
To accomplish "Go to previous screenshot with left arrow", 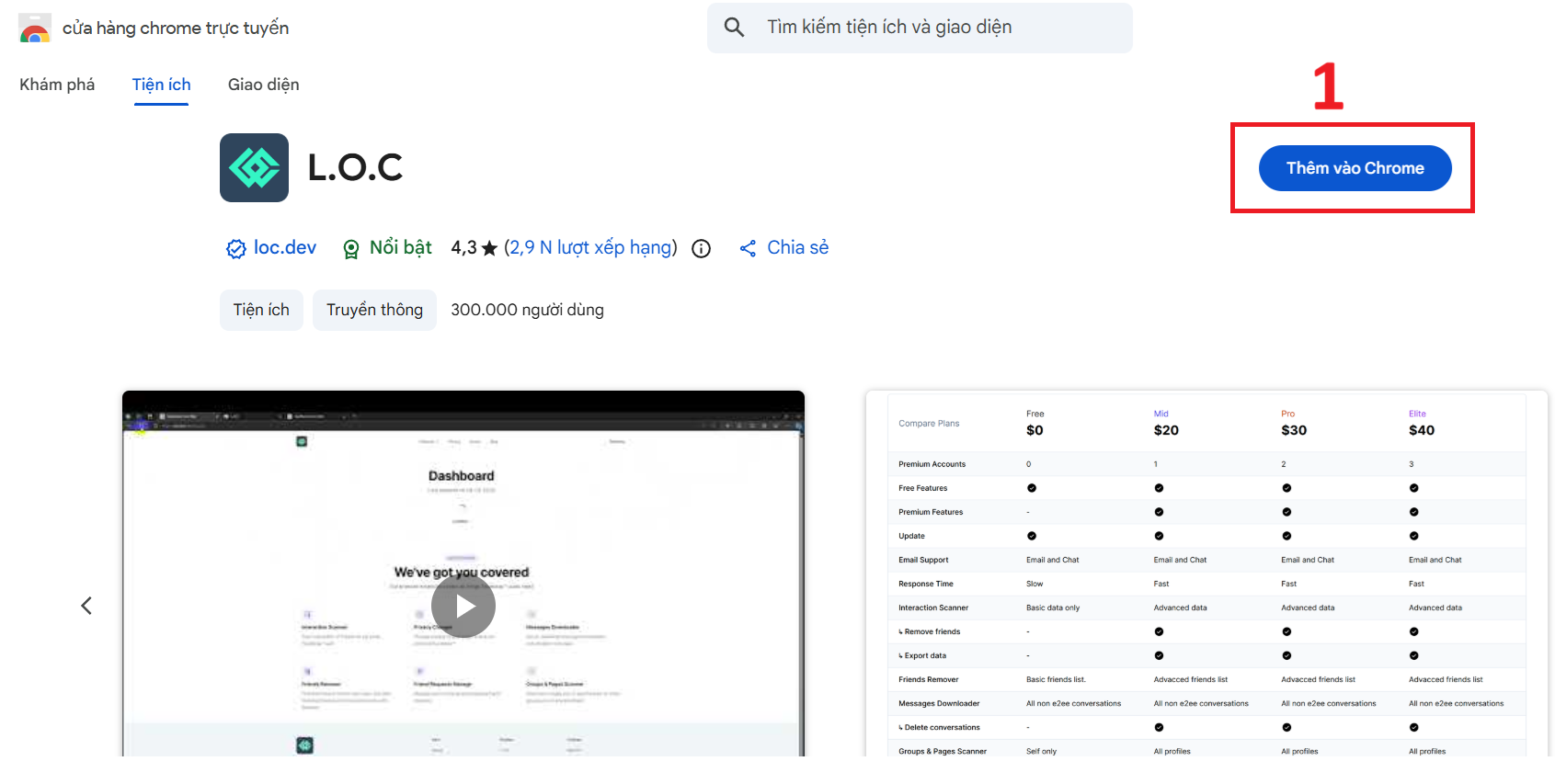I will [86, 606].
